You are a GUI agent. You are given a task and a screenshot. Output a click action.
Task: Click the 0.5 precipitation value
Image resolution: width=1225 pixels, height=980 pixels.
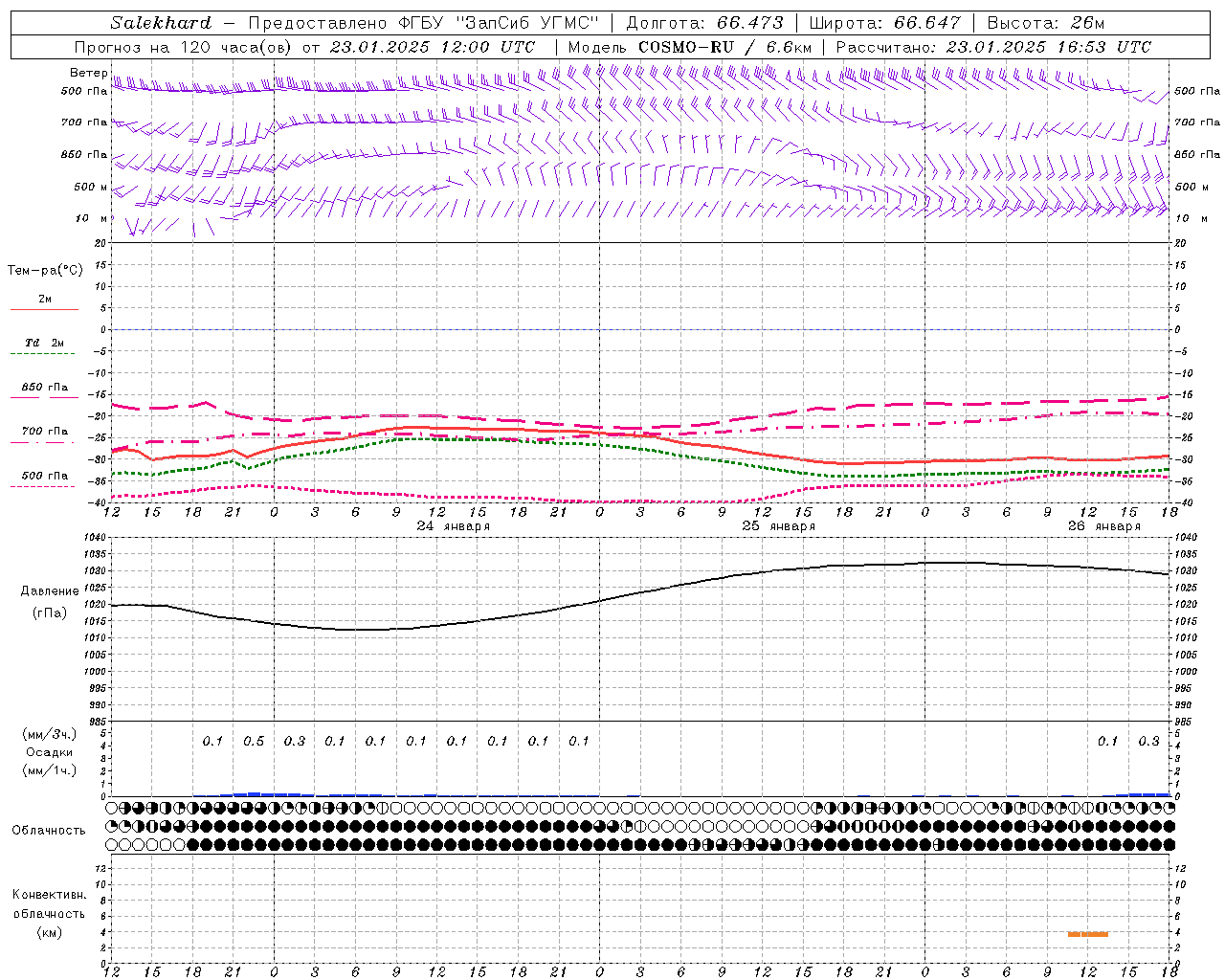(254, 742)
